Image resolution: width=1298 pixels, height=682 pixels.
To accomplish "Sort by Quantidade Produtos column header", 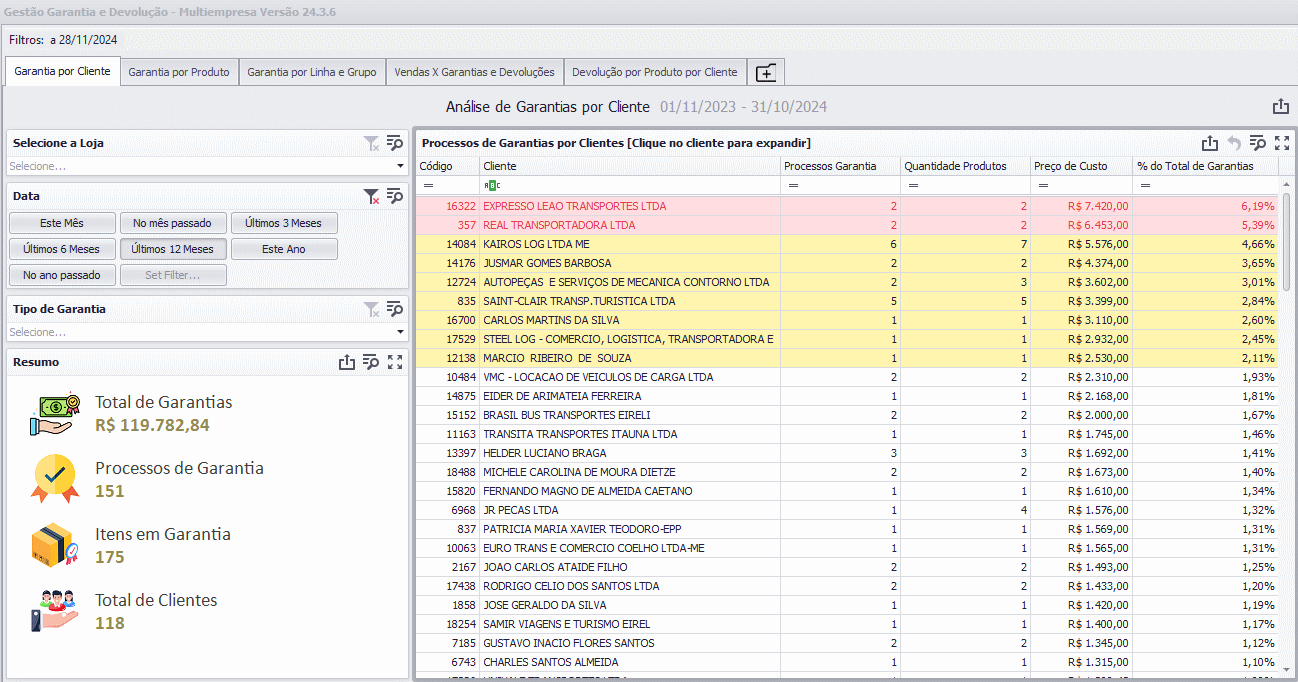I will click(x=965, y=166).
